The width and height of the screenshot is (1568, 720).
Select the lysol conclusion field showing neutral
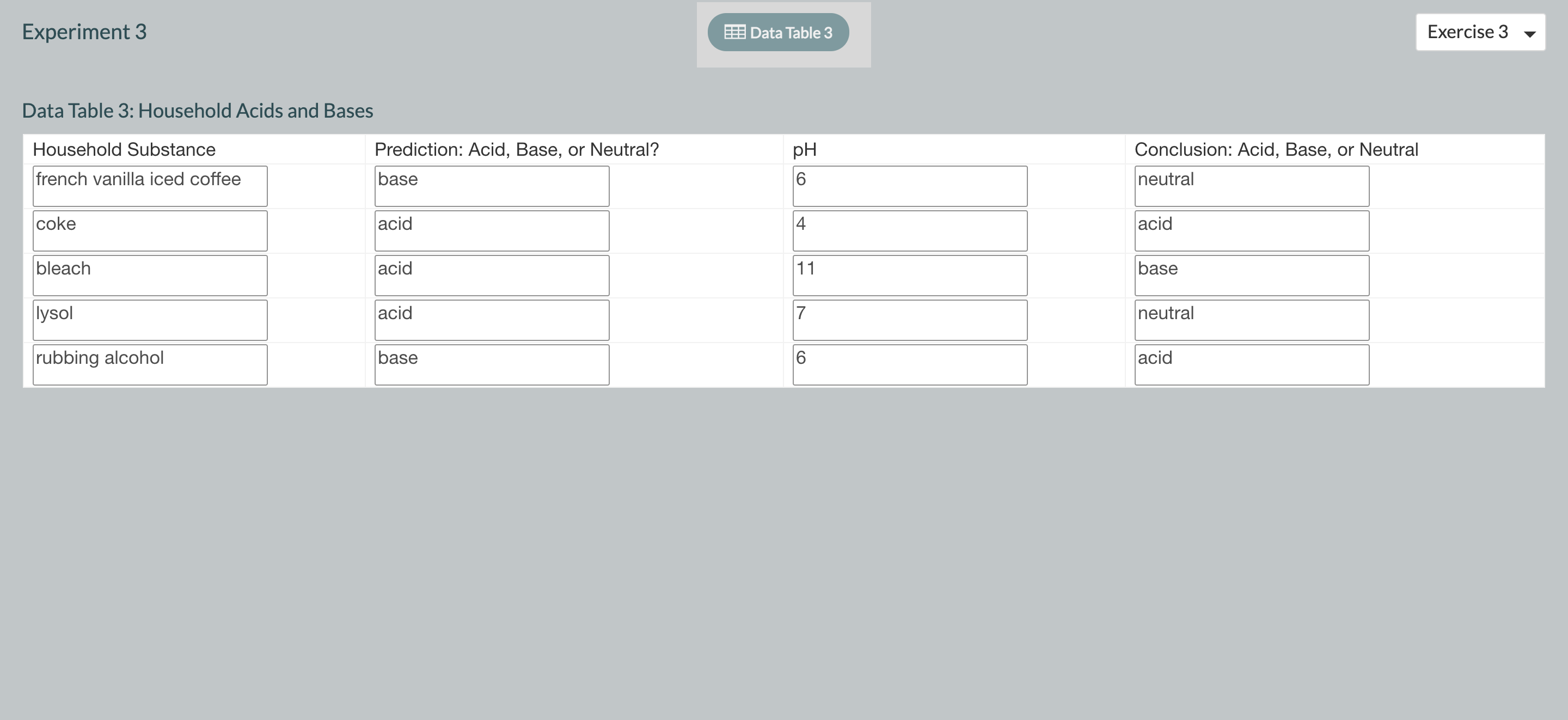[1252, 320]
